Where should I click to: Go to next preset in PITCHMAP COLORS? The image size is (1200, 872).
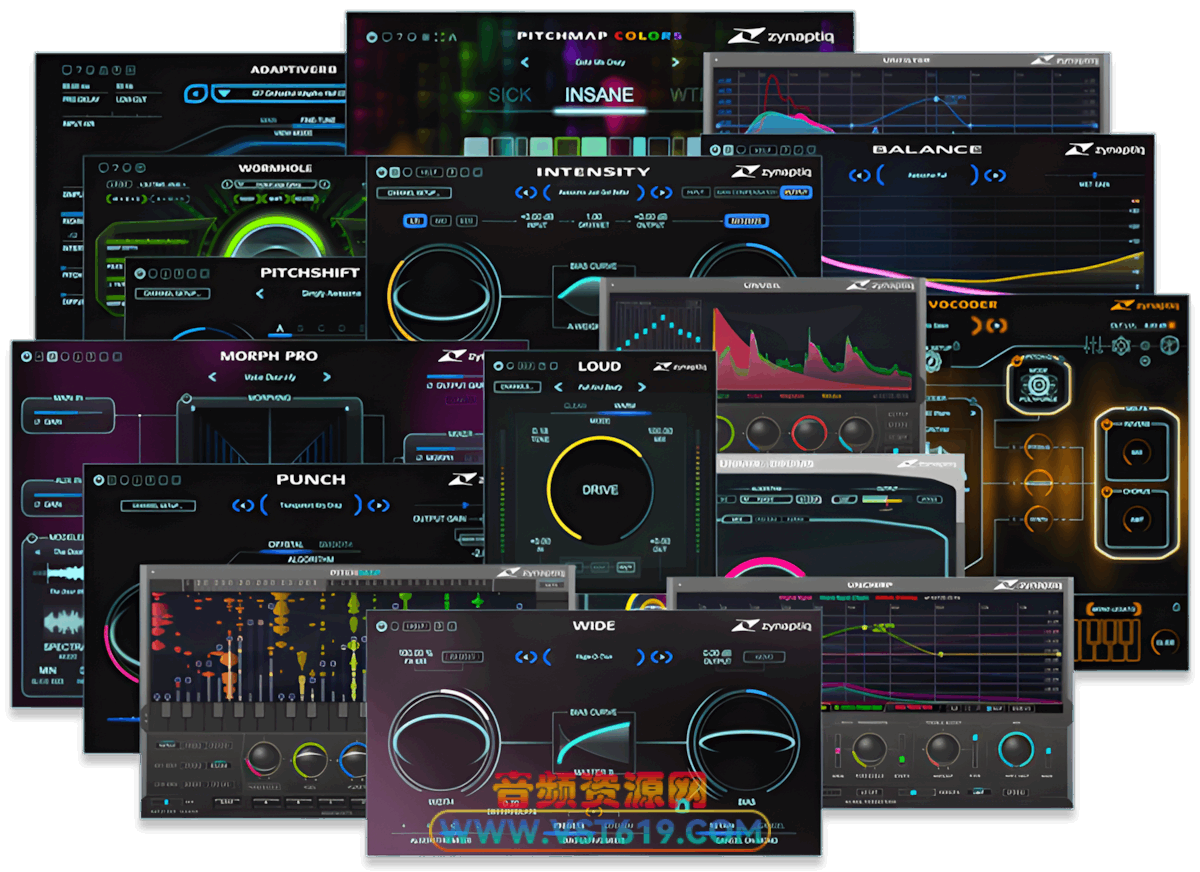click(675, 62)
